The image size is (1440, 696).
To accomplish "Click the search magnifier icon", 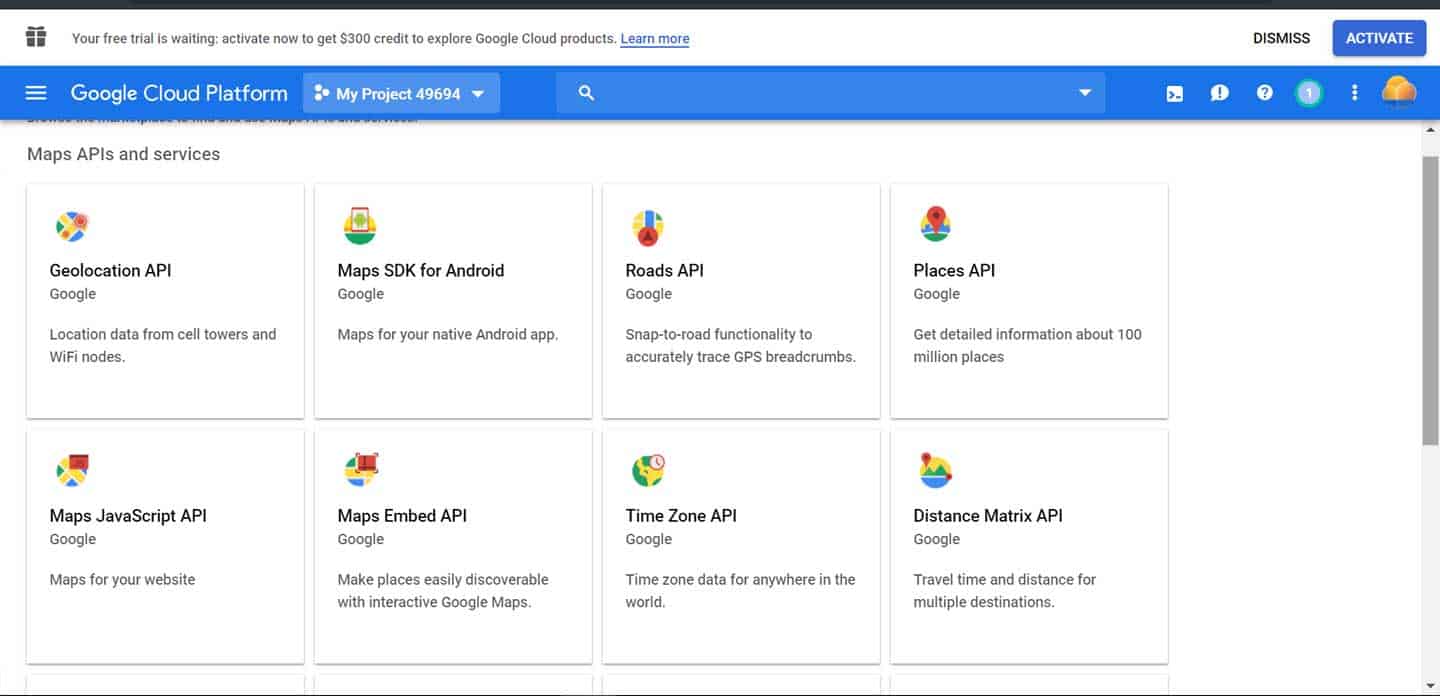I will (587, 93).
